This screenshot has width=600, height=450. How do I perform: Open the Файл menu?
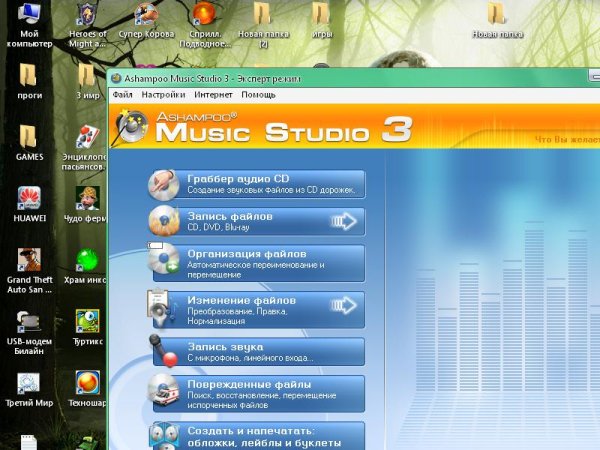pyautogui.click(x=122, y=95)
